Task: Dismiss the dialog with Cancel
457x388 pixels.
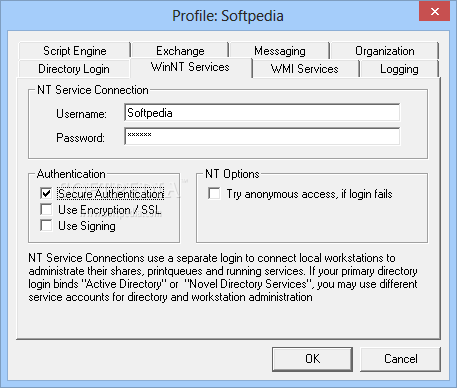Action: tap(400, 359)
